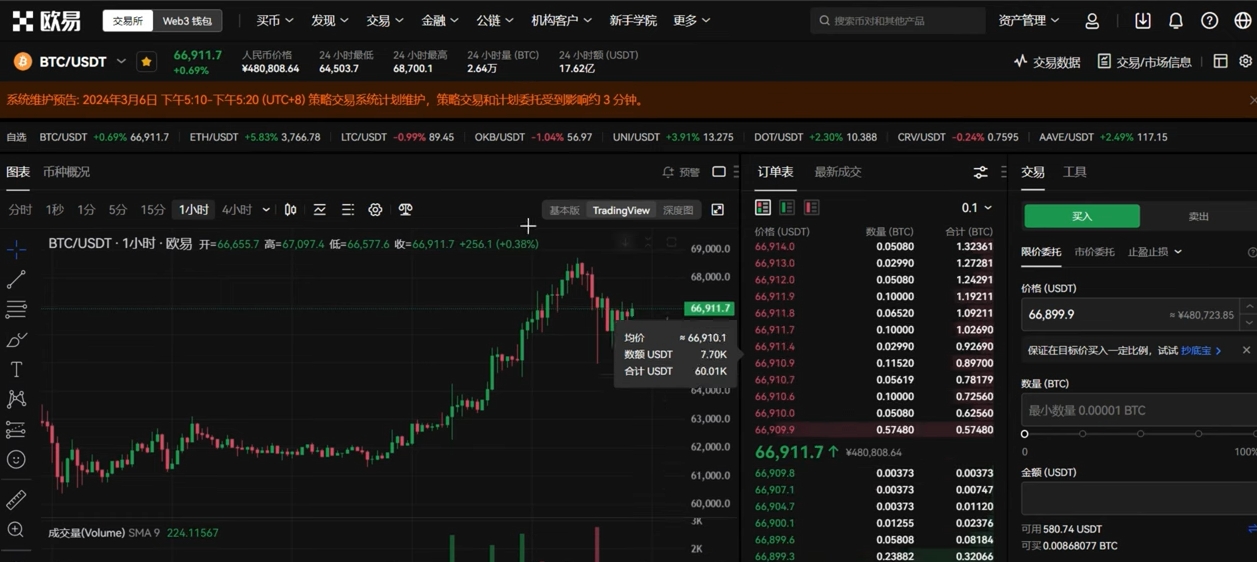The image size is (1257, 562).
Task: Open the notifications bell
Action: tap(1176, 20)
